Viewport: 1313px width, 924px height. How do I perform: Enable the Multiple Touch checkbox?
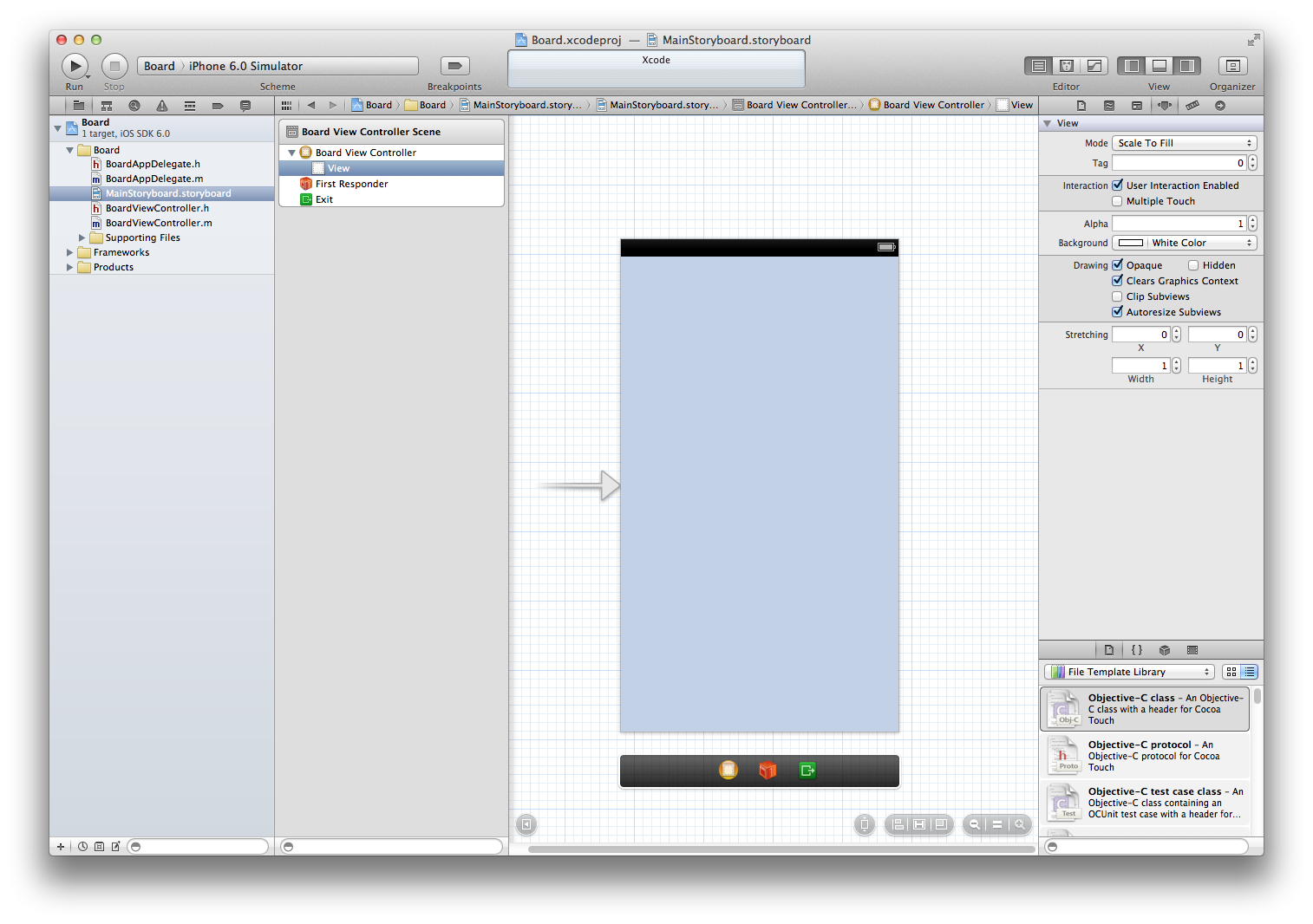(x=1118, y=201)
